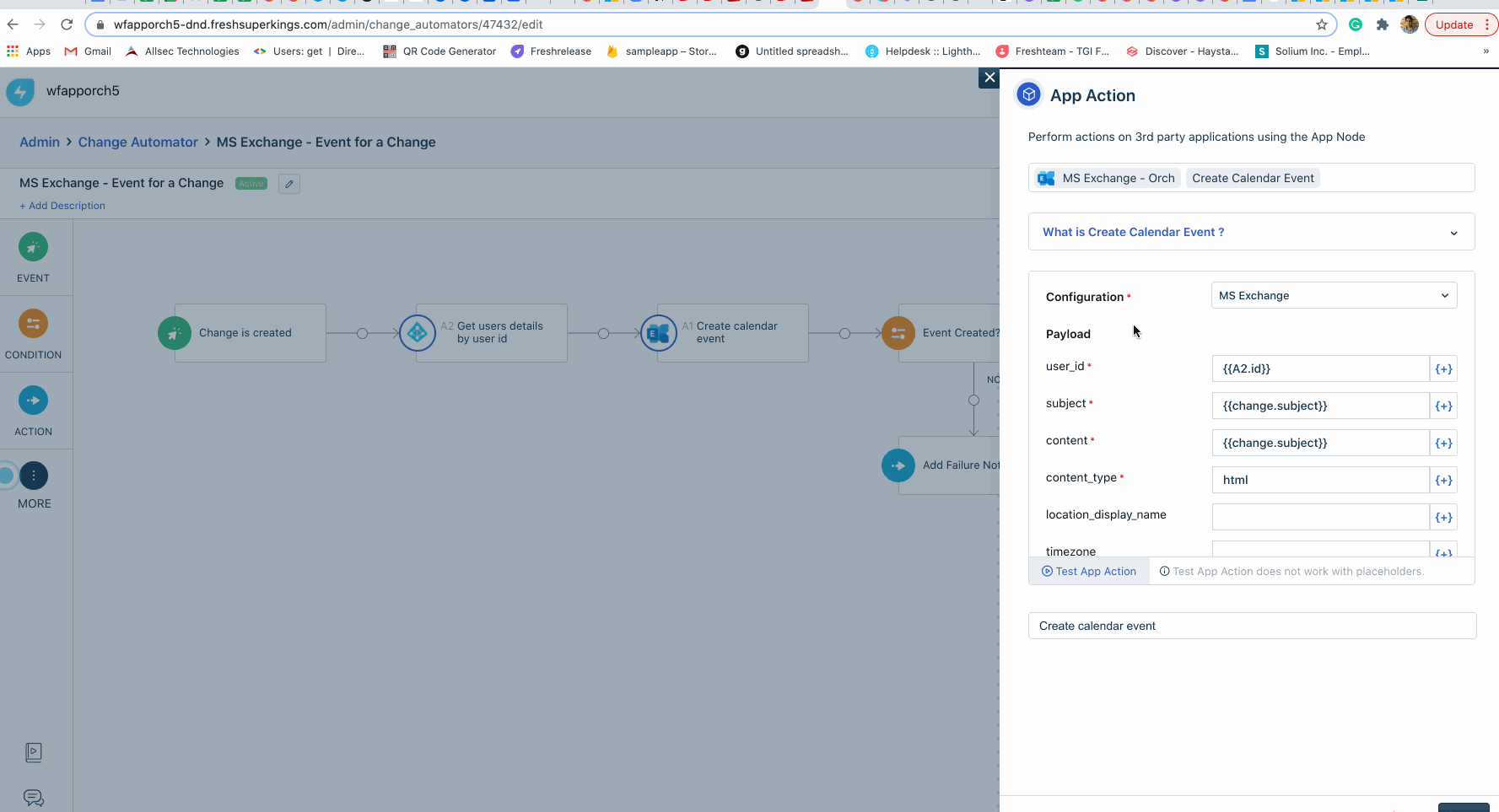1499x812 pixels.
Task: Click the wfapporch5 lightning logo
Action: pos(20,91)
